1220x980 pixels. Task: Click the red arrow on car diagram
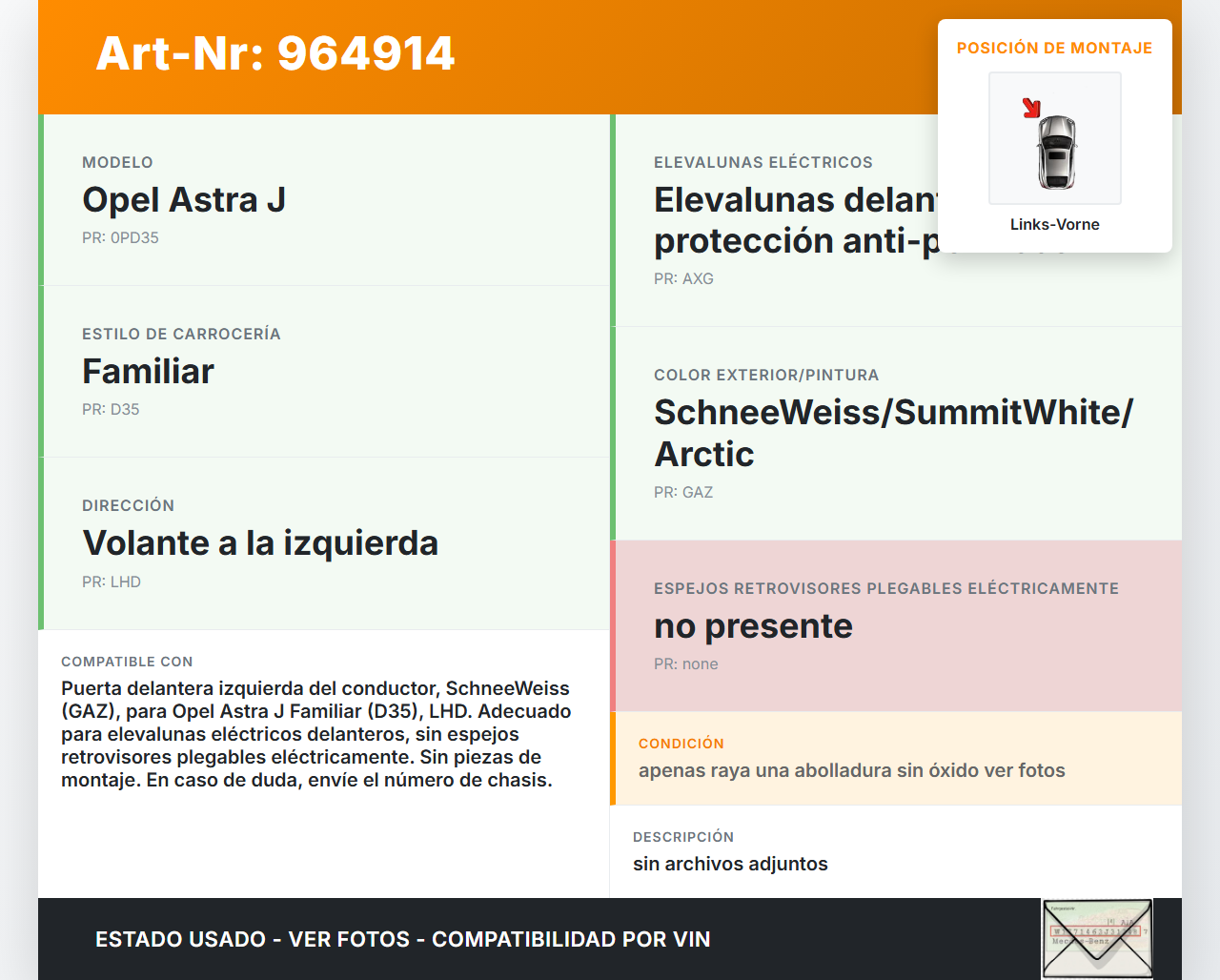coord(1031,108)
